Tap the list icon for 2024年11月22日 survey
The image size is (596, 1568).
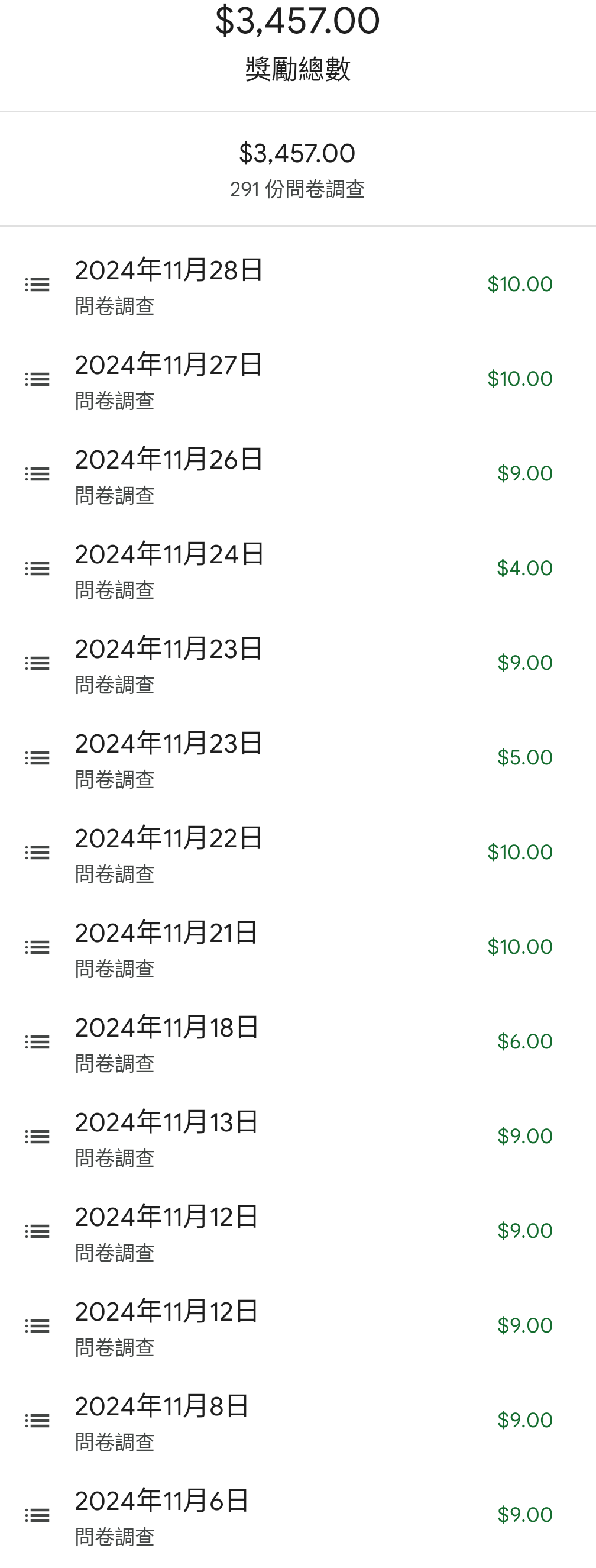point(37,853)
